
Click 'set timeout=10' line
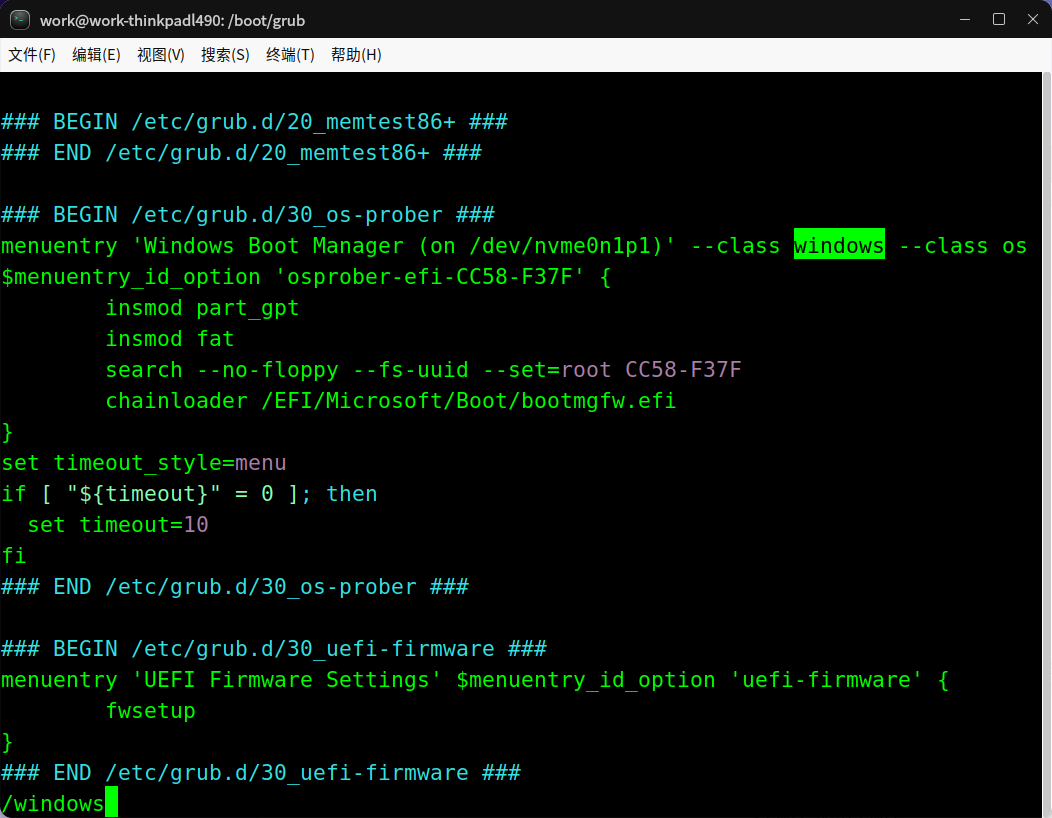click(x=117, y=524)
